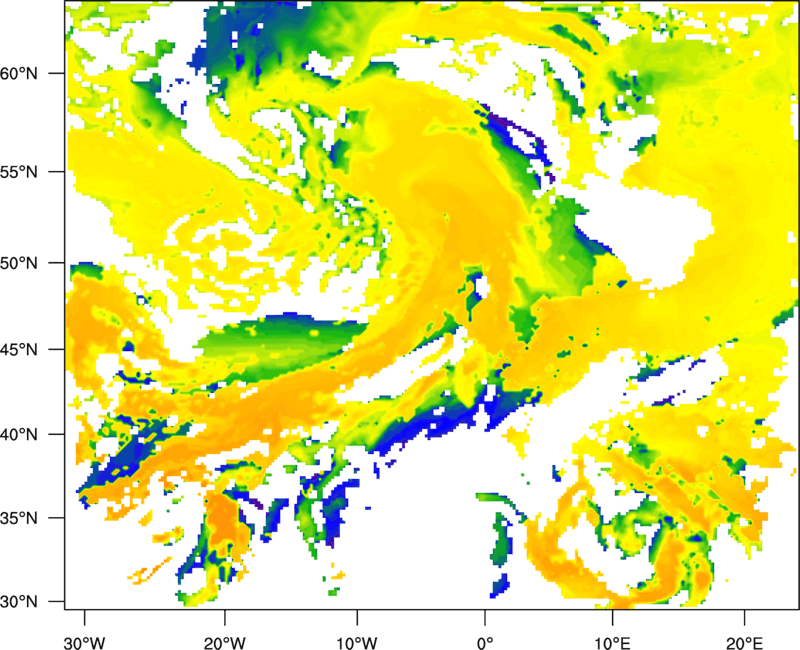Click the 30°W longitude label
This screenshot has height=650, width=800.
[85, 643]
